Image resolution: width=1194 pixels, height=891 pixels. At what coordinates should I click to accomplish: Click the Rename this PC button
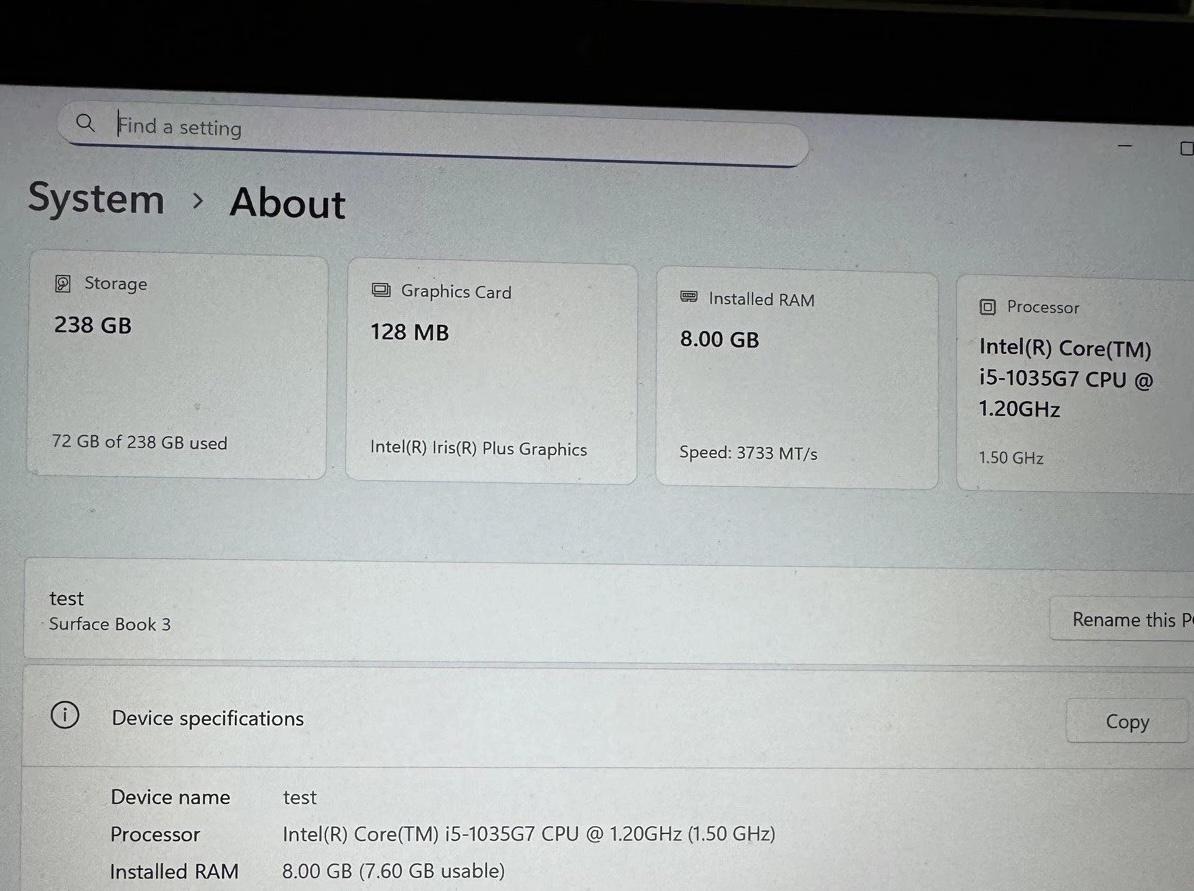coord(1122,619)
